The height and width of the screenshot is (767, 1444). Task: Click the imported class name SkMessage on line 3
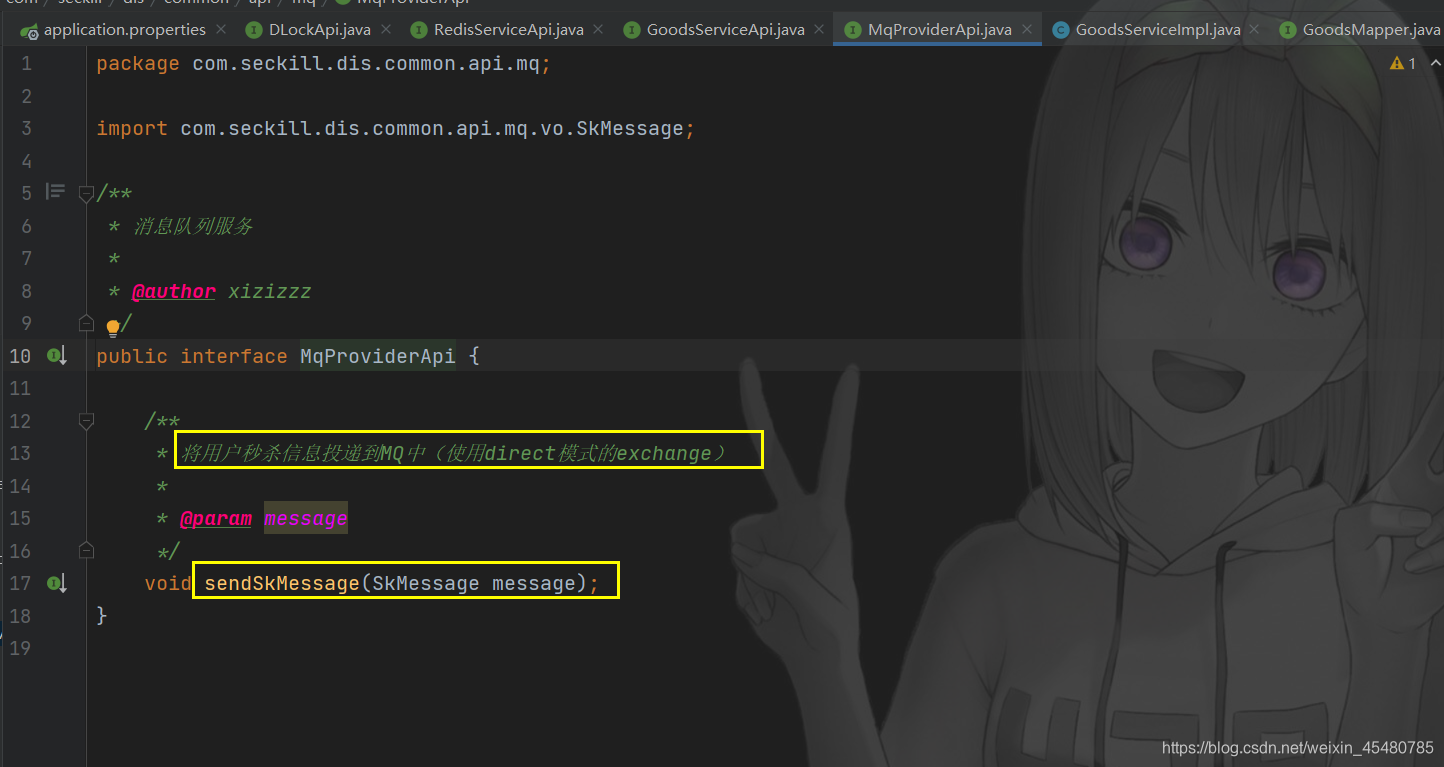629,129
